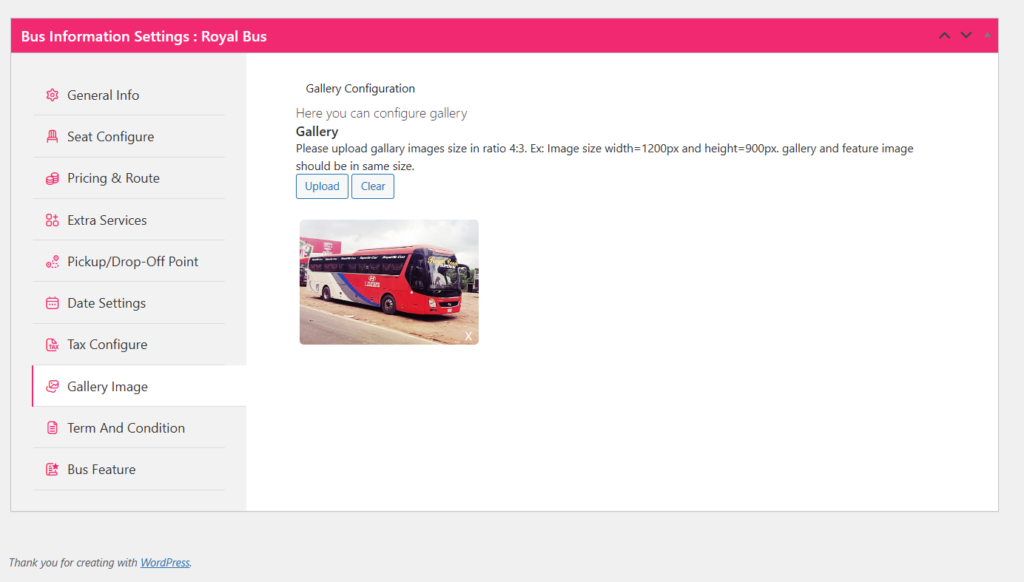Click the Bus Feature icon

coord(52,469)
